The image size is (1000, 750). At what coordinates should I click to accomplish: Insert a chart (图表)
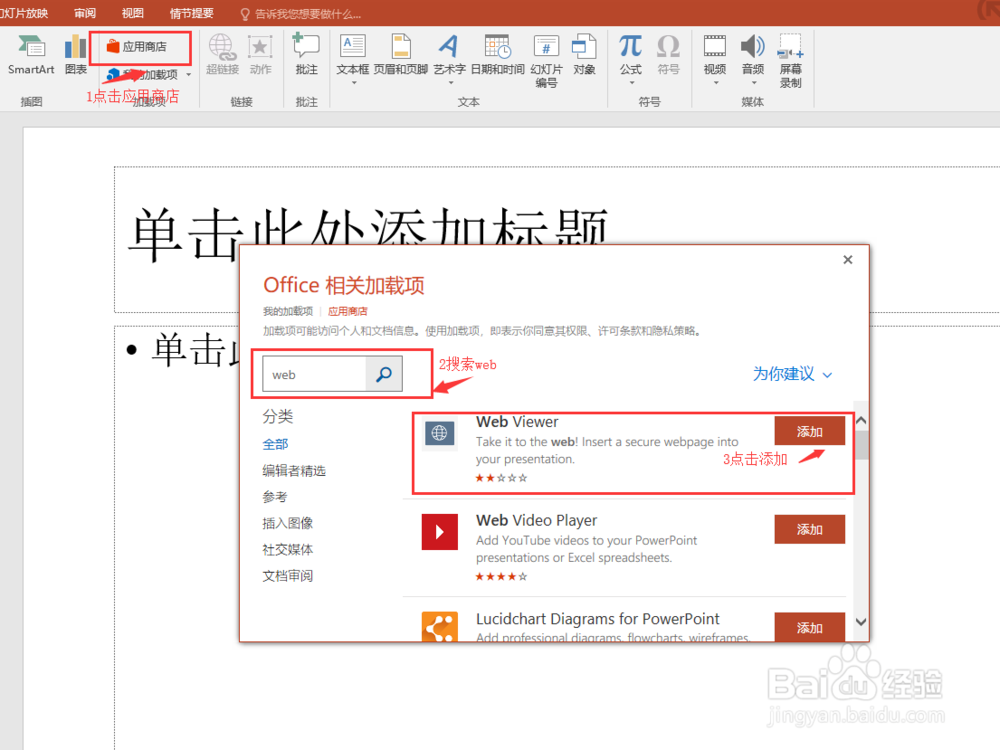pos(75,55)
